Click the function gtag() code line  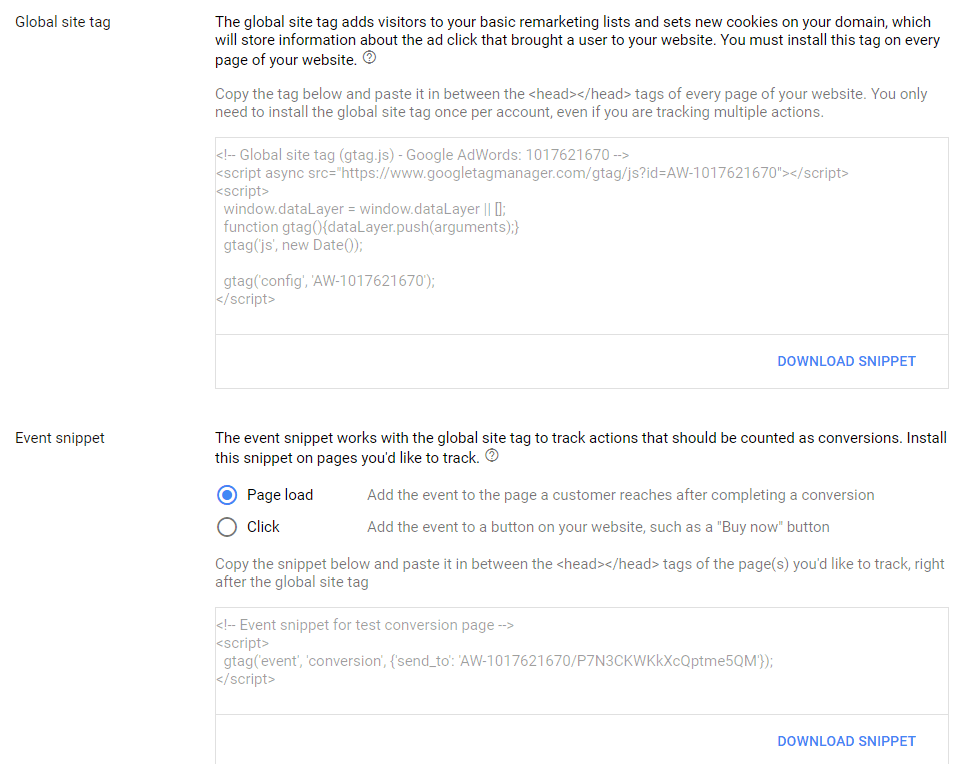[371, 227]
